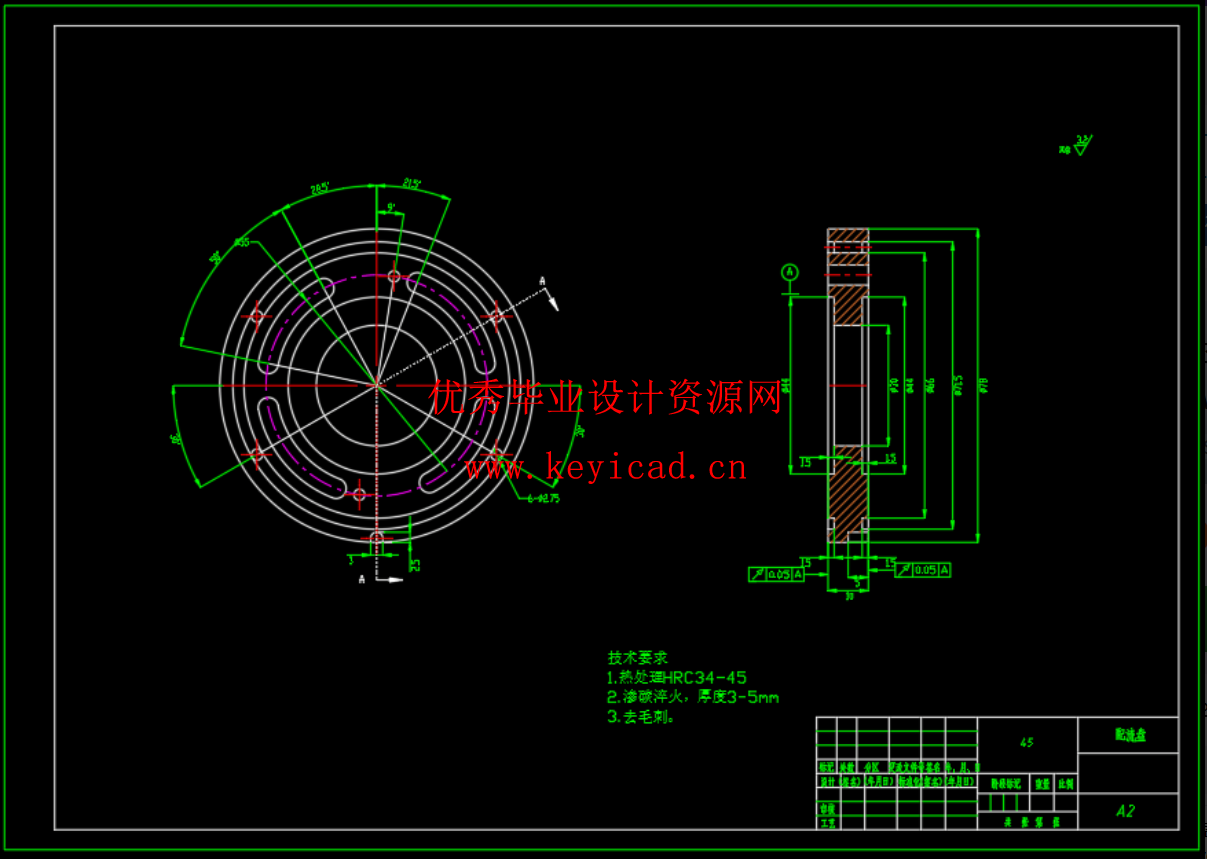Click the 9° angle dimension

click(x=391, y=208)
